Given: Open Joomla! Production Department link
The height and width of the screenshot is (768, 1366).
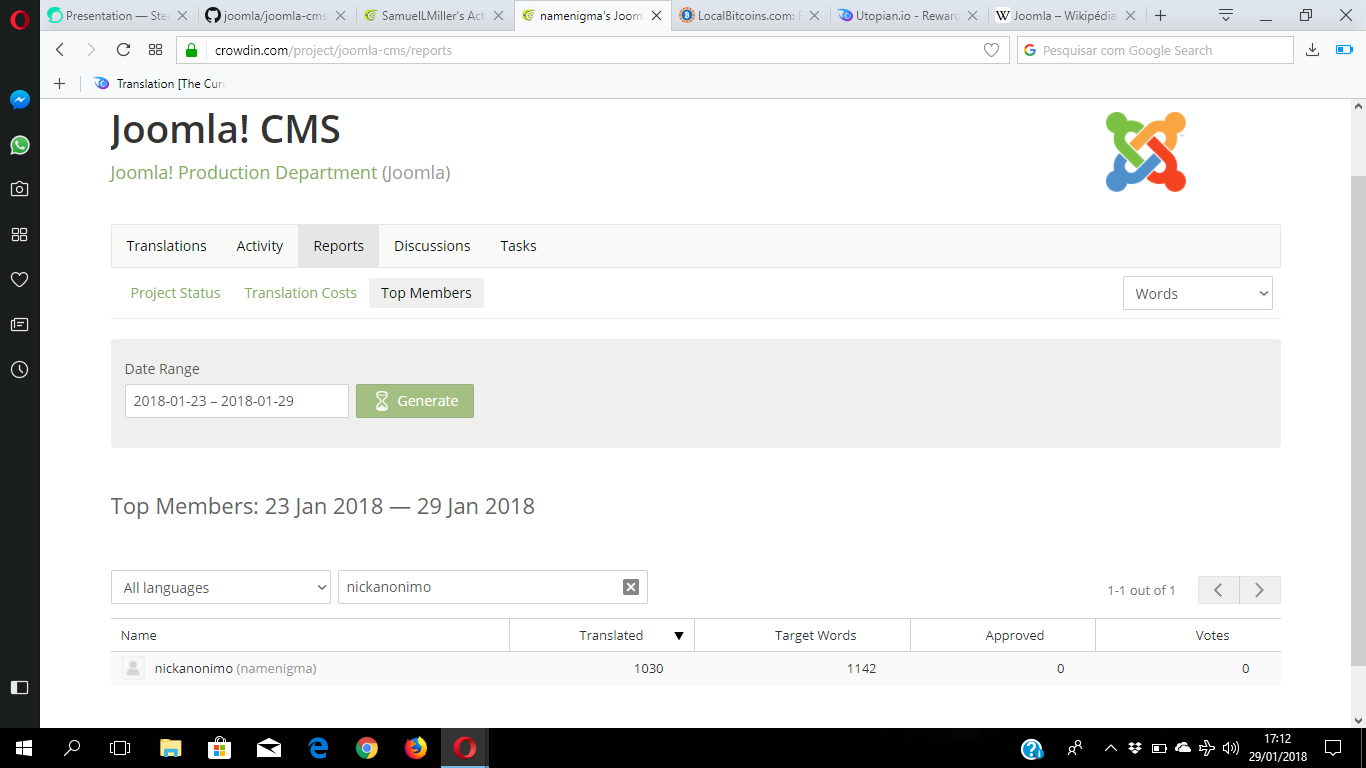Looking at the screenshot, I should tap(244, 173).
